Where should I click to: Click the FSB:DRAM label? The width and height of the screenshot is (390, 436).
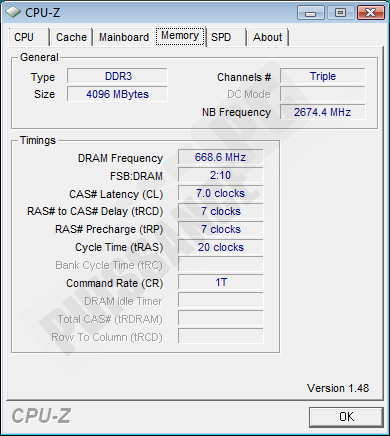136,176
